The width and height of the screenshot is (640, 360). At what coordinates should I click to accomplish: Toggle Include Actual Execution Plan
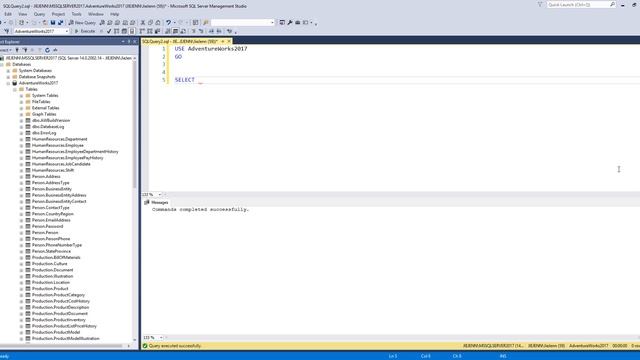click(x=142, y=31)
